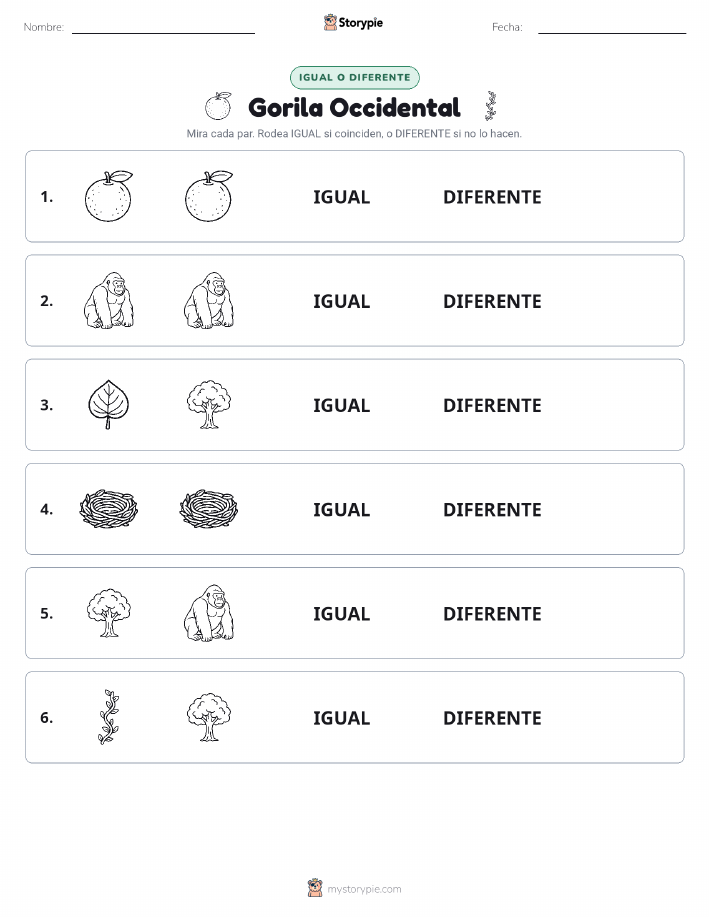
Task: Select the vine picture in row 6
Action: click(x=108, y=717)
